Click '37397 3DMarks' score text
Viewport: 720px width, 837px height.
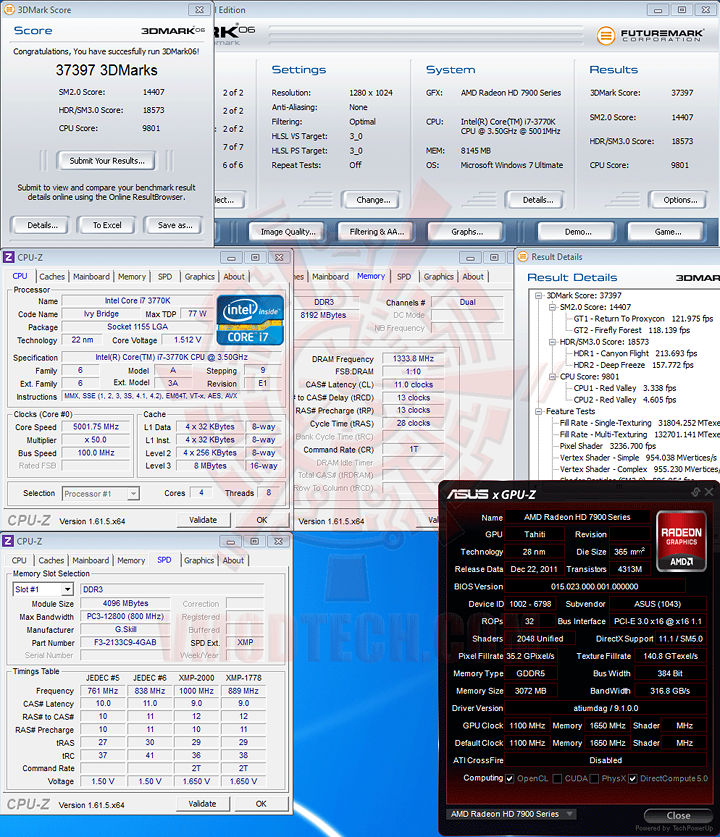[x=107, y=70]
